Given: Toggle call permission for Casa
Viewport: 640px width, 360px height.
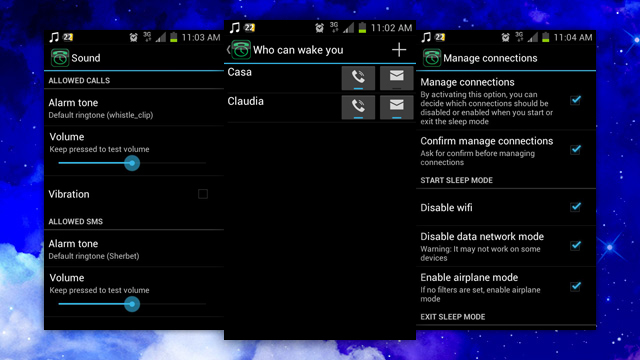Looking at the screenshot, I should (358, 78).
